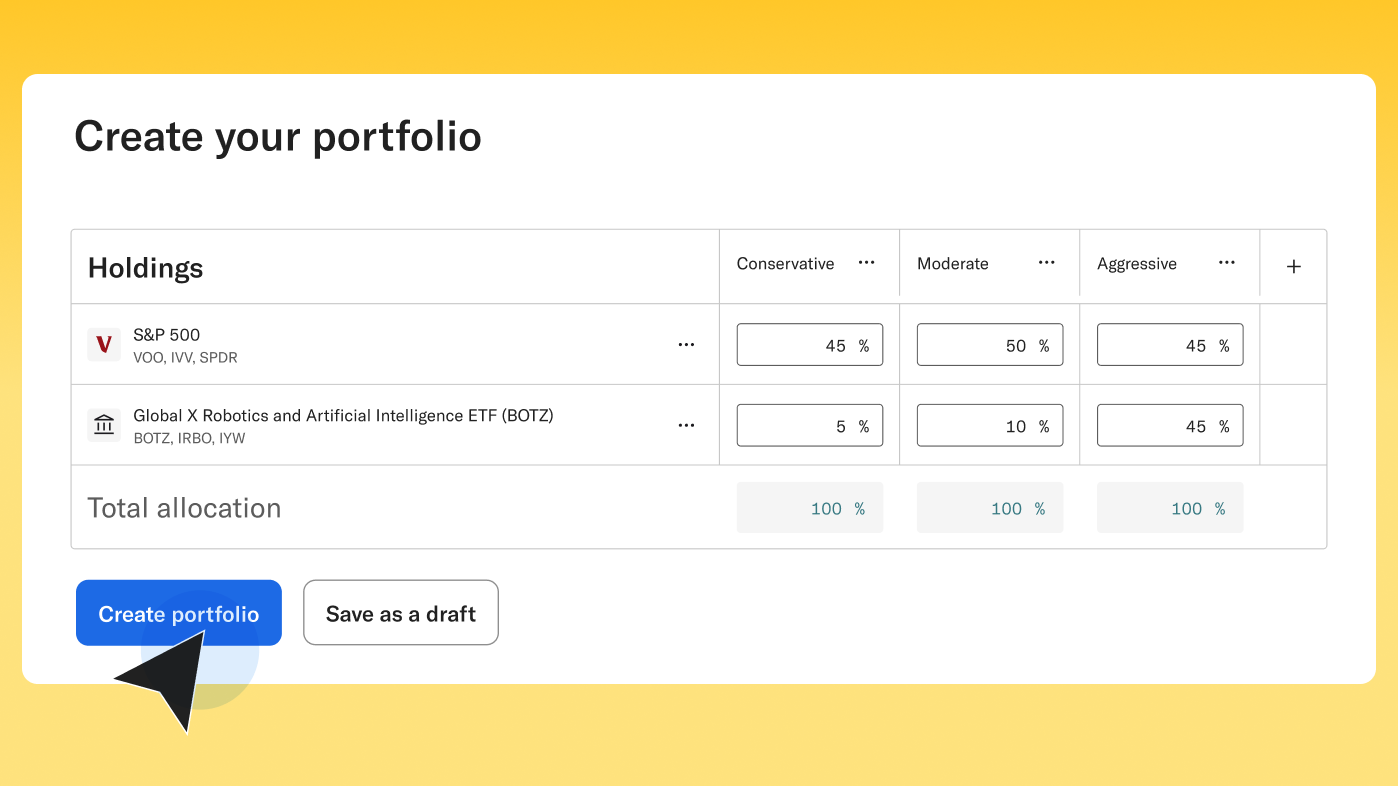Viewport: 1398px width, 786px height.
Task: Select the BOTZ Conservative percentage input
Action: [810, 424]
